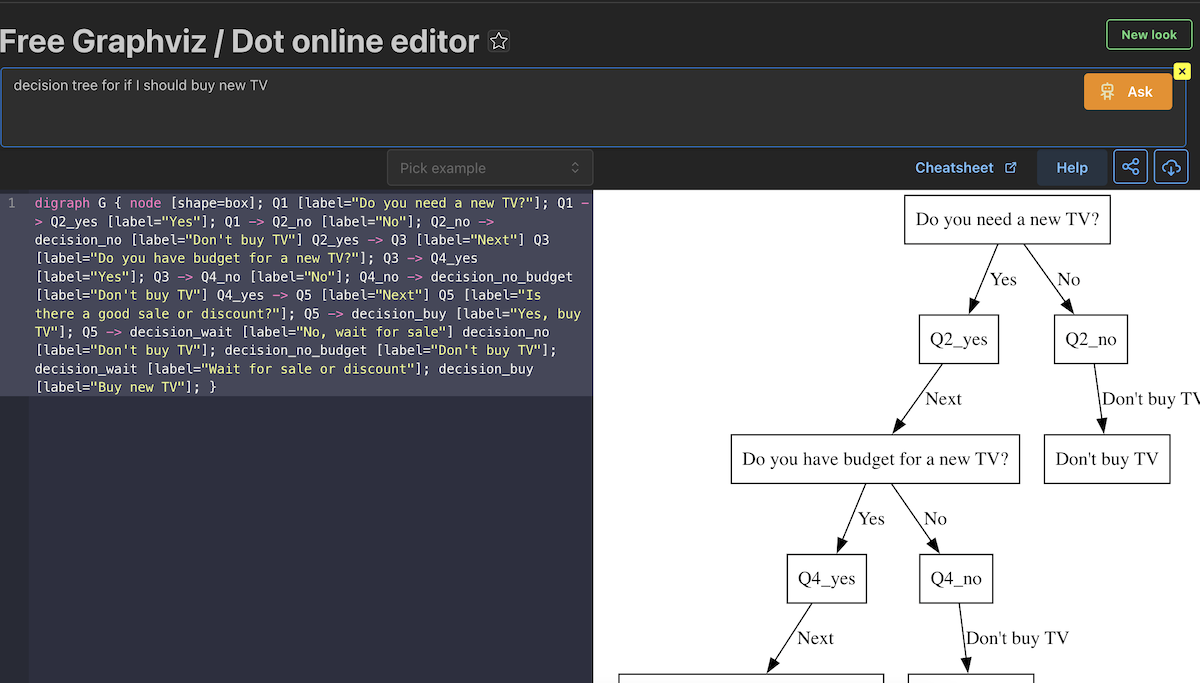Image resolution: width=1200 pixels, height=683 pixels.
Task: Switch to the New look
Action: (x=1148, y=35)
